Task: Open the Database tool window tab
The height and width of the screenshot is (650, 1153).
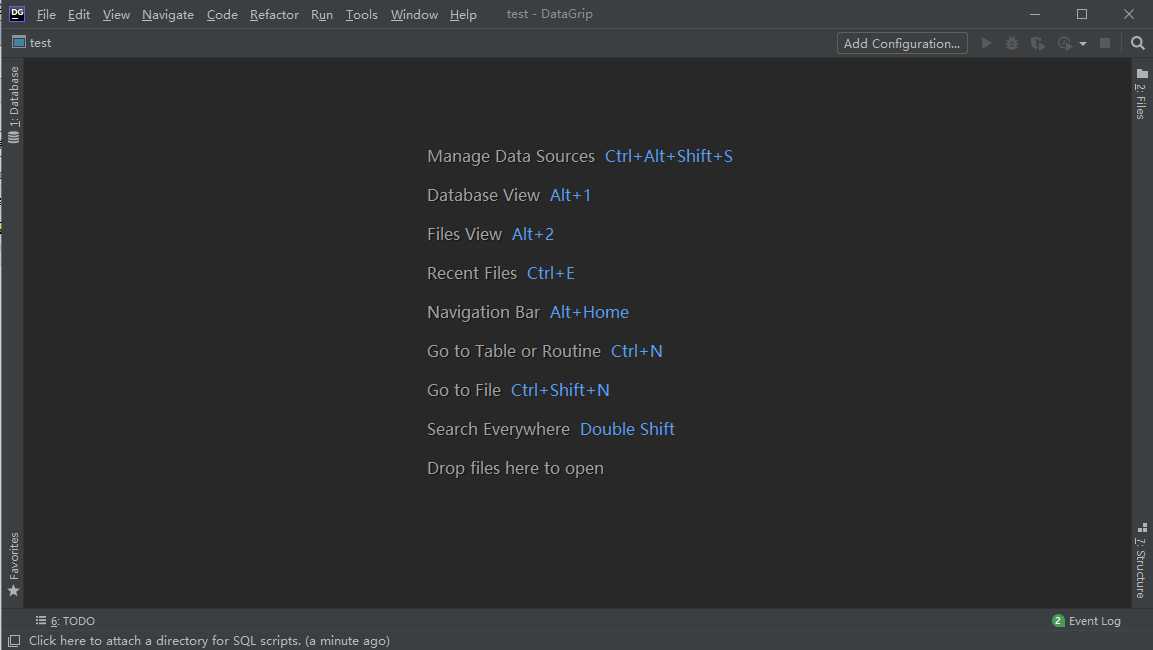Action: (13, 104)
